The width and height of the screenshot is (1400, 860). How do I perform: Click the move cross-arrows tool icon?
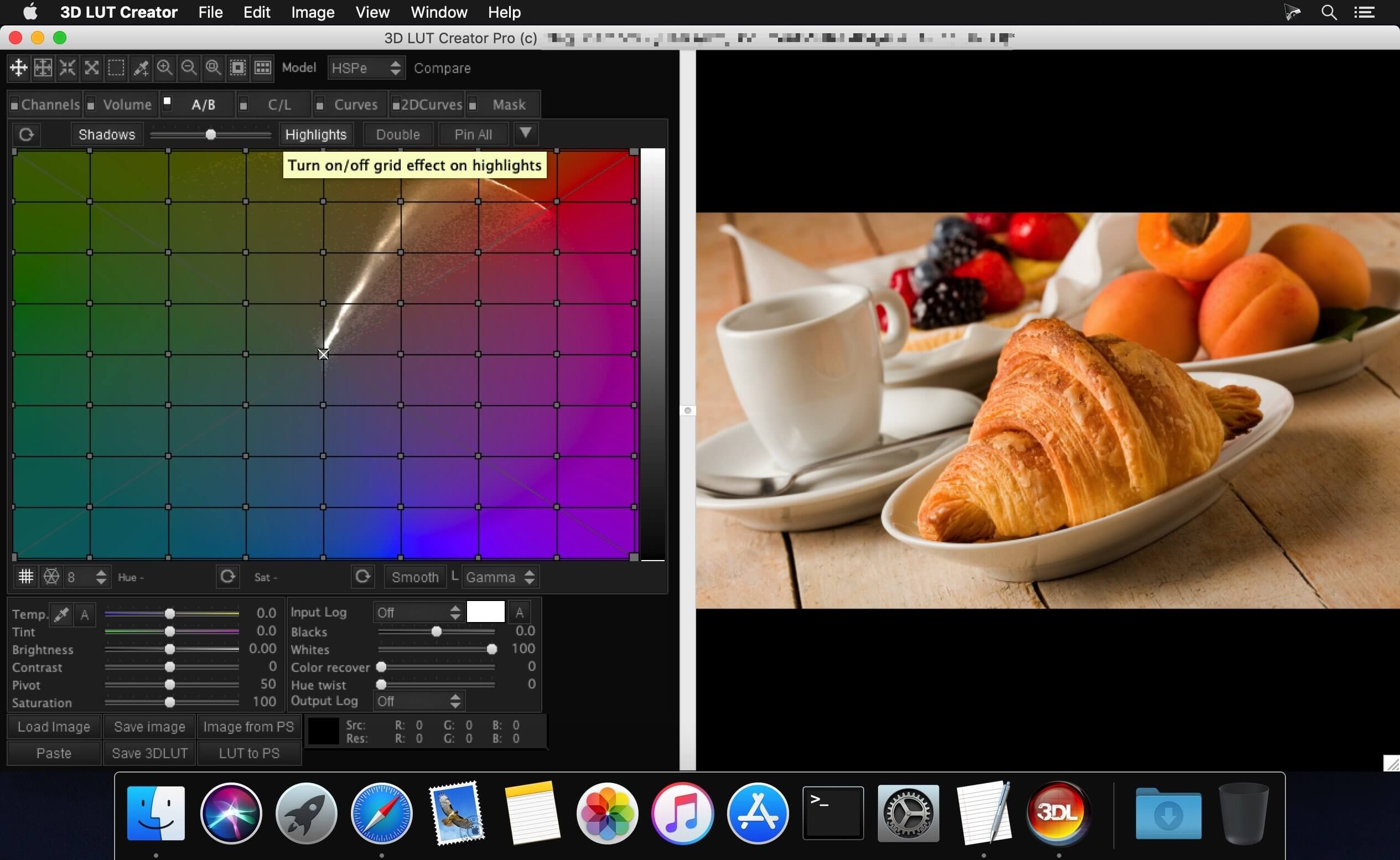(x=18, y=68)
